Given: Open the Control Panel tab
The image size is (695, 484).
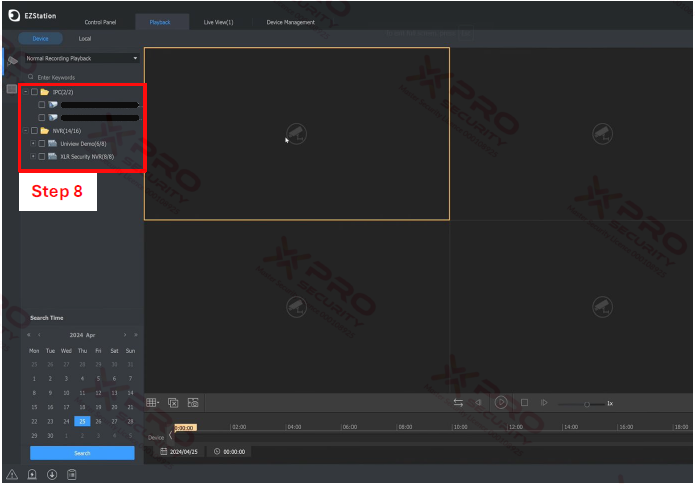Looking at the screenshot, I should point(100,22).
